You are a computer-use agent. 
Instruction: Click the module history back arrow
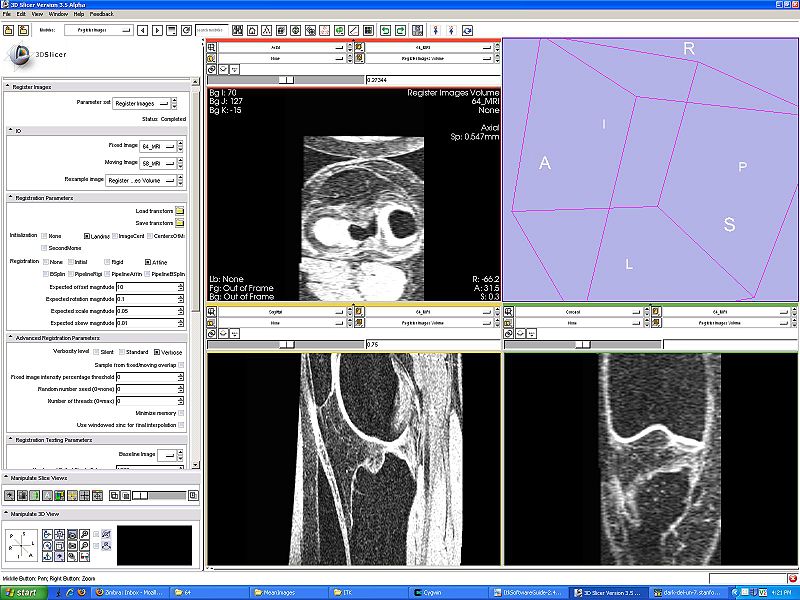[x=143, y=31]
